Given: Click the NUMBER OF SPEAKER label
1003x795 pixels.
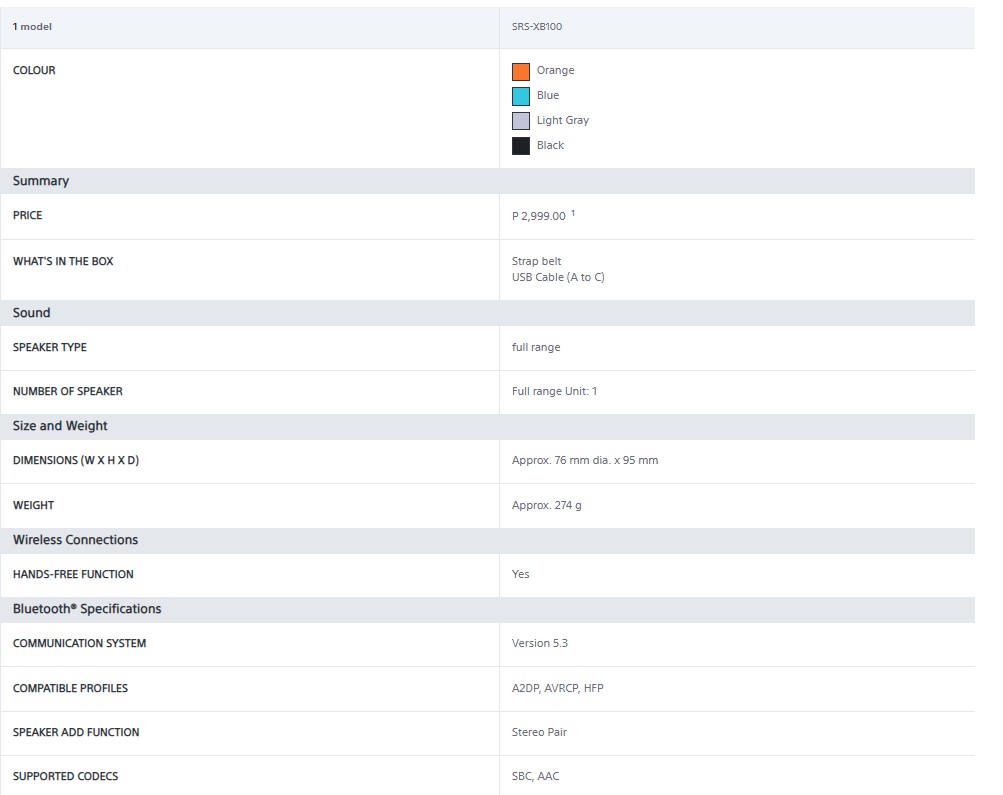Looking at the screenshot, I should click(67, 391).
